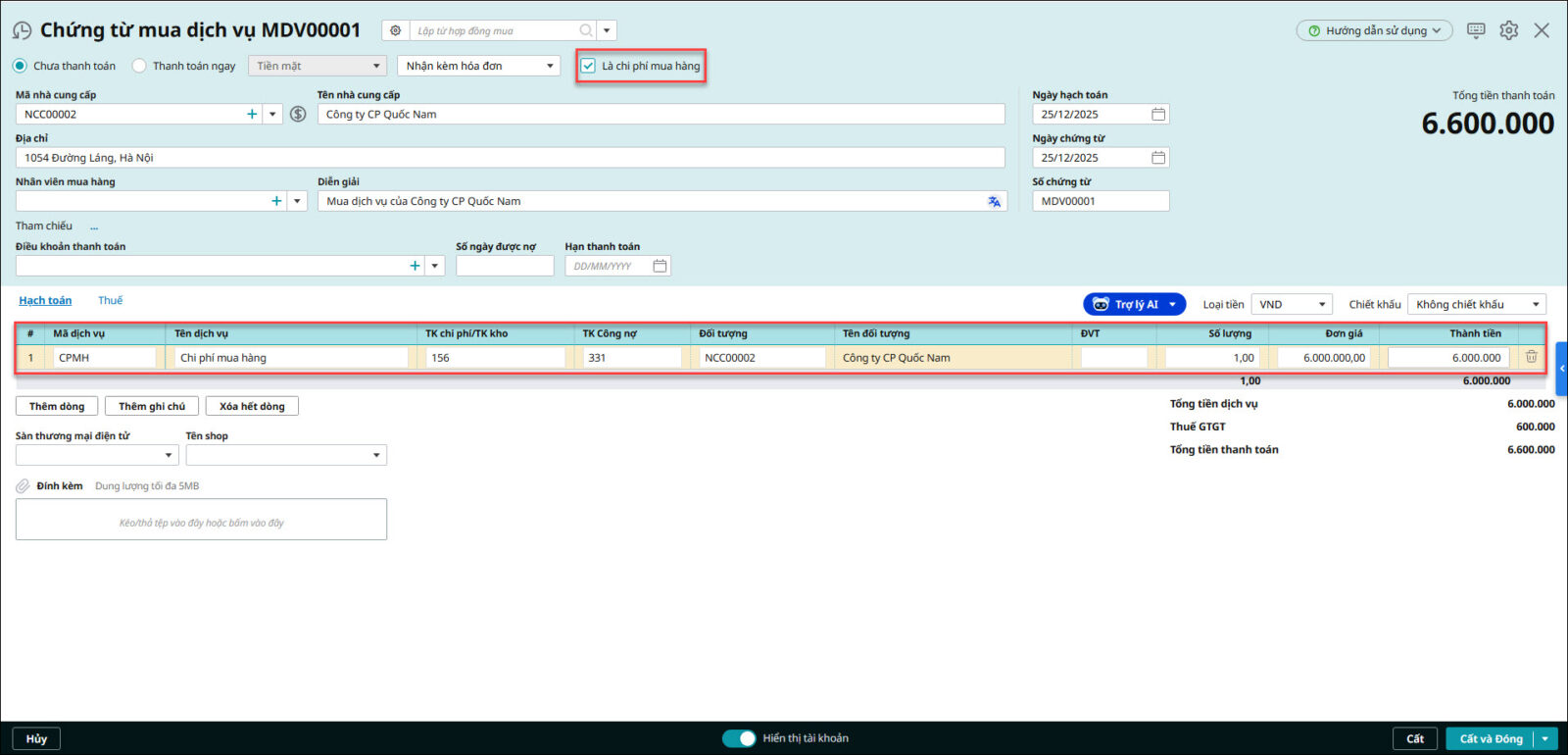This screenshot has height=755, width=1568.
Task: Click the plus icon in Nhân viên mua hàng
Action: pyautogui.click(x=276, y=201)
